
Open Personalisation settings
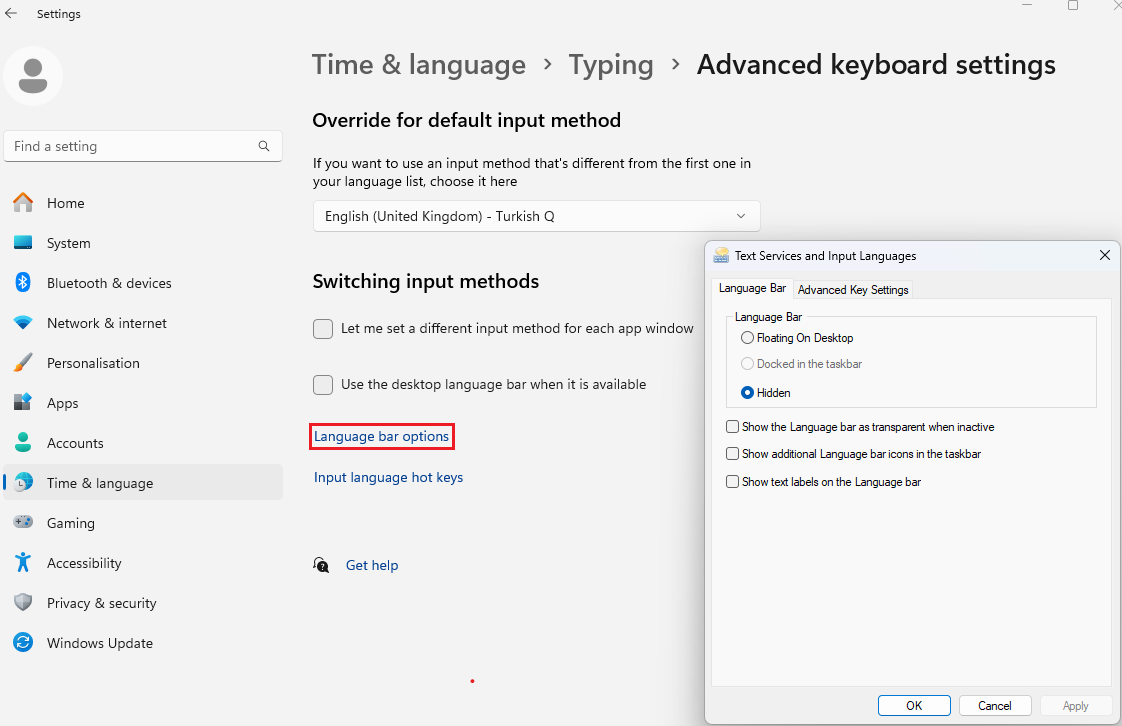142,363
